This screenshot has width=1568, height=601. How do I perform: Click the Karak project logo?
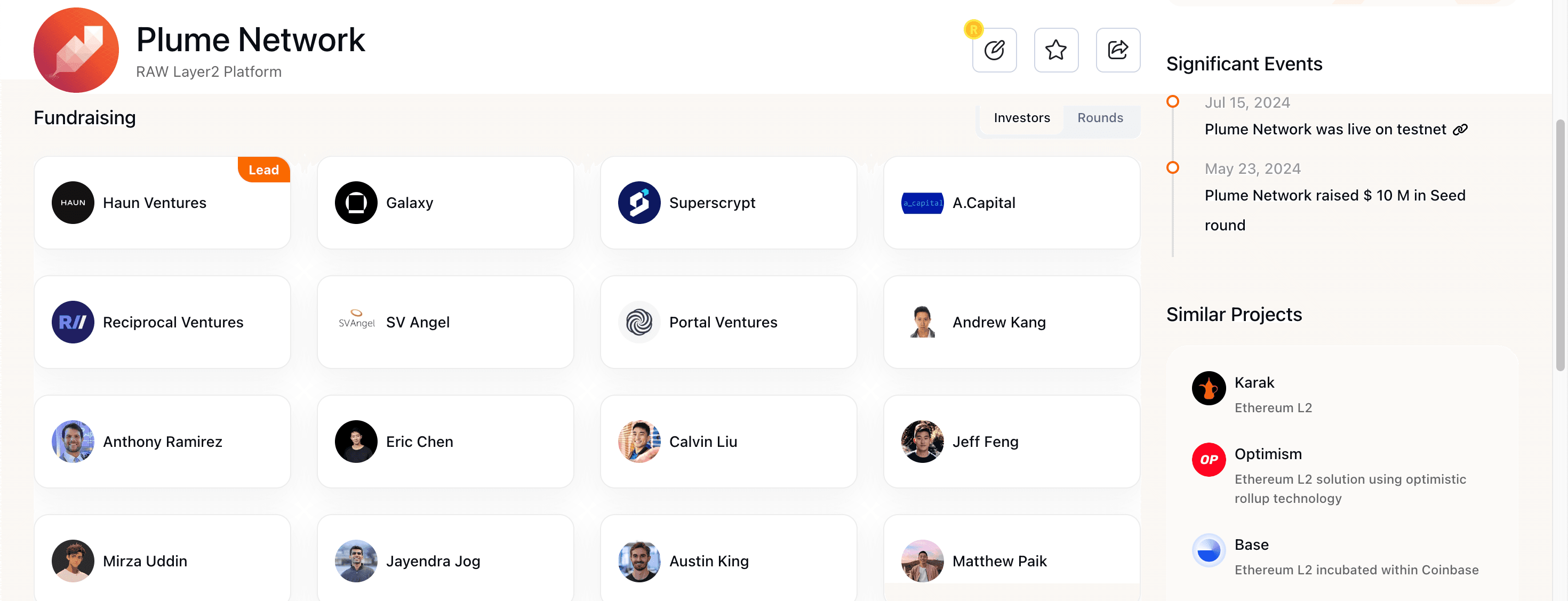(1208, 388)
